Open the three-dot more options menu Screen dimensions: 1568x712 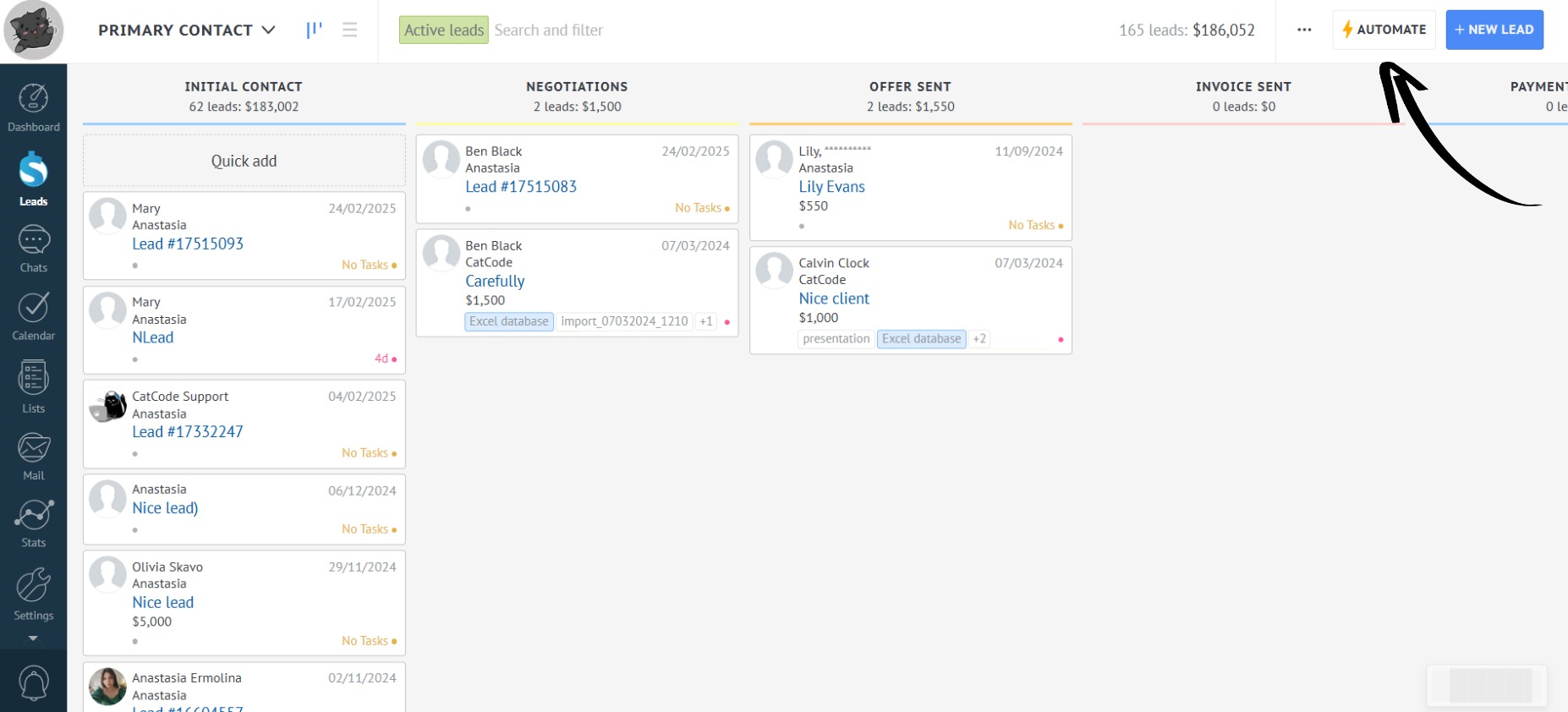[x=1304, y=30]
